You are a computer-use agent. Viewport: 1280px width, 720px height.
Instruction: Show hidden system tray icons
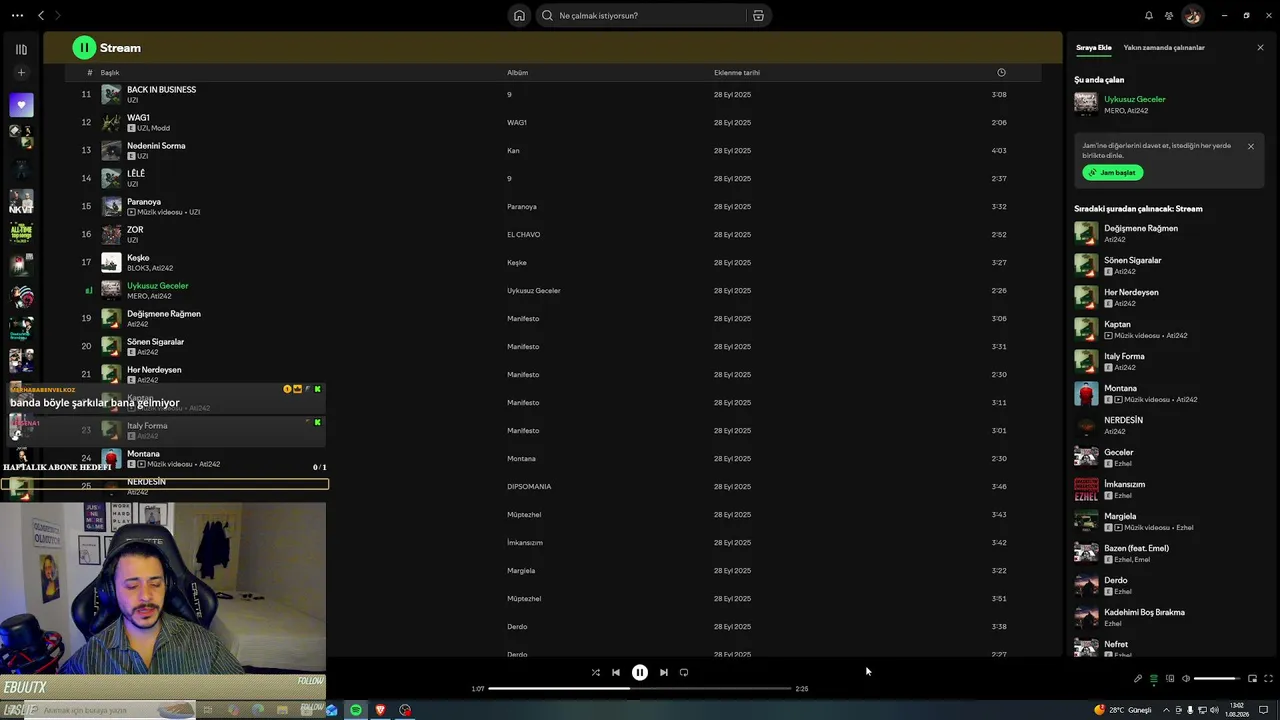pyautogui.click(x=1165, y=710)
